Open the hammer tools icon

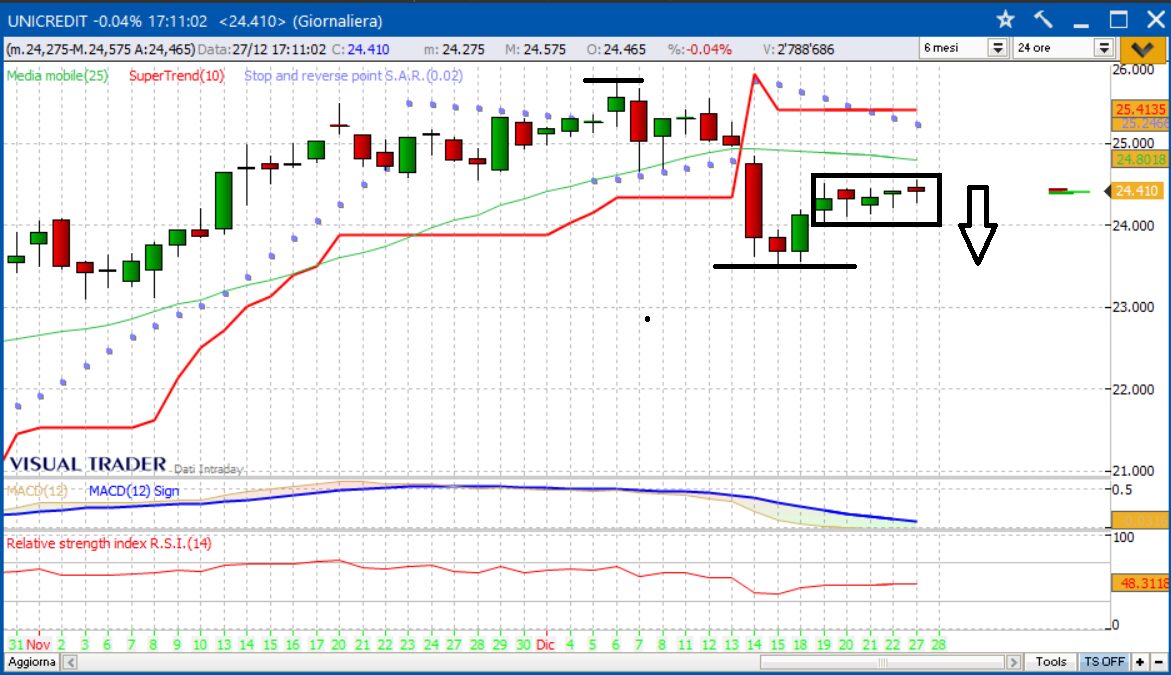pyautogui.click(x=1043, y=20)
